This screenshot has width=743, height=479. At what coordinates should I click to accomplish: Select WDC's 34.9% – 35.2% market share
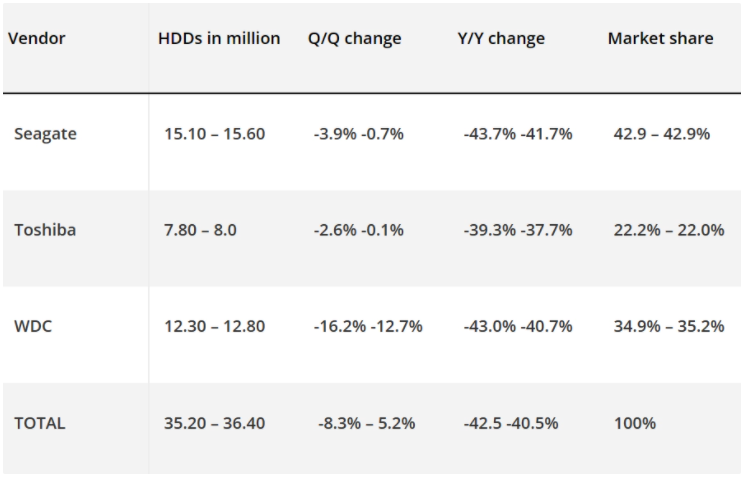point(668,326)
